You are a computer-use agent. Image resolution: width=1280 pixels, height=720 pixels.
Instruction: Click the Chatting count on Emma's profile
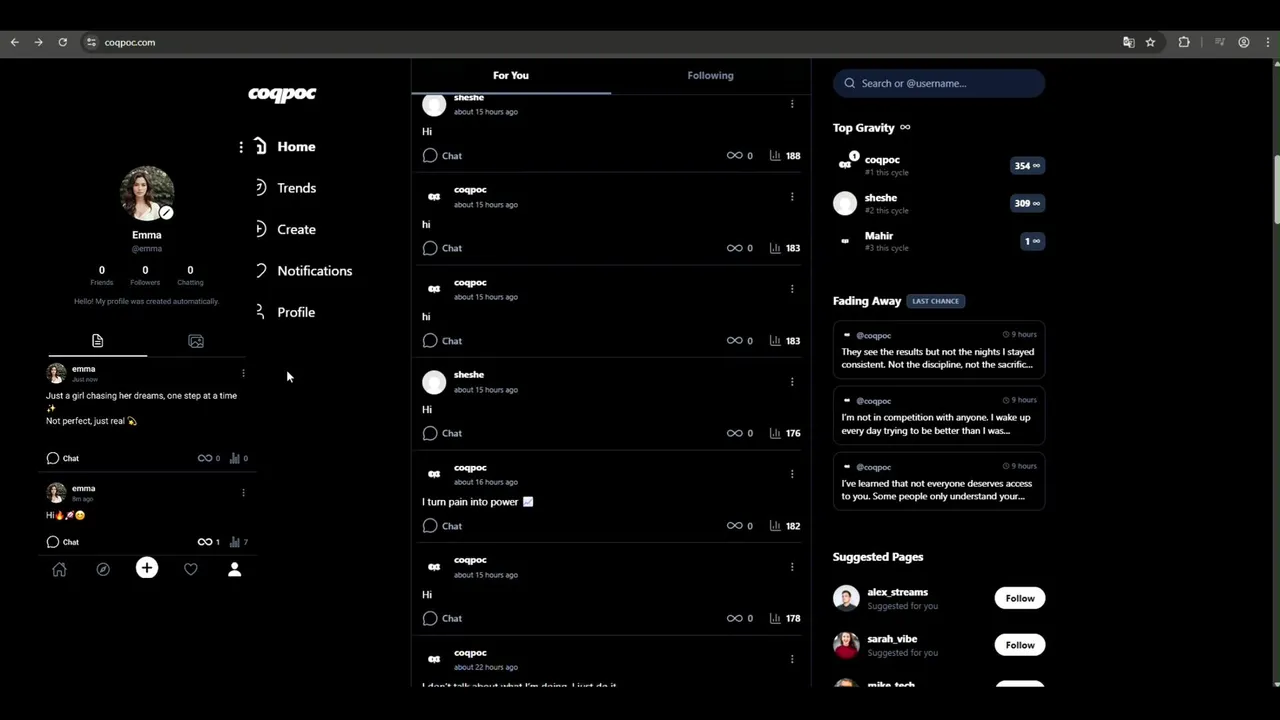pos(190,275)
